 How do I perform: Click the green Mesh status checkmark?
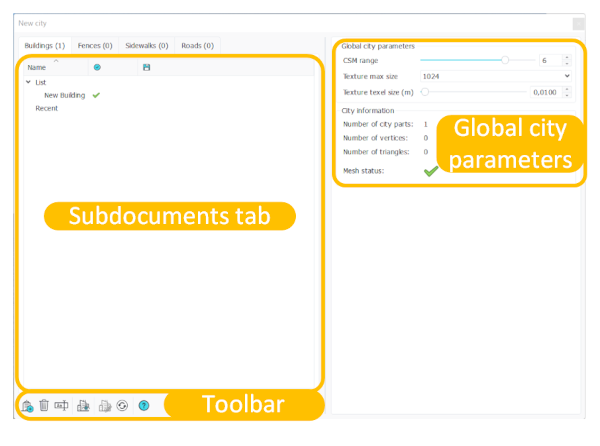(x=430, y=171)
